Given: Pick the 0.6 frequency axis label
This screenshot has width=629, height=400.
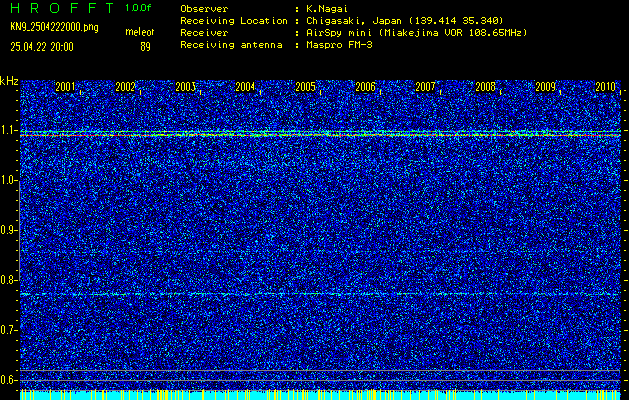Looking at the screenshot, I should click(x=8, y=380).
